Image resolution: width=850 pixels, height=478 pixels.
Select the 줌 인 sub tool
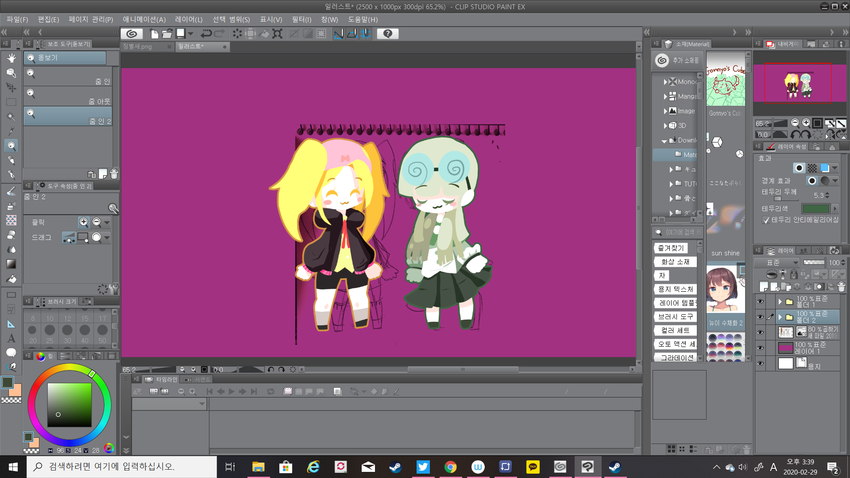68,76
